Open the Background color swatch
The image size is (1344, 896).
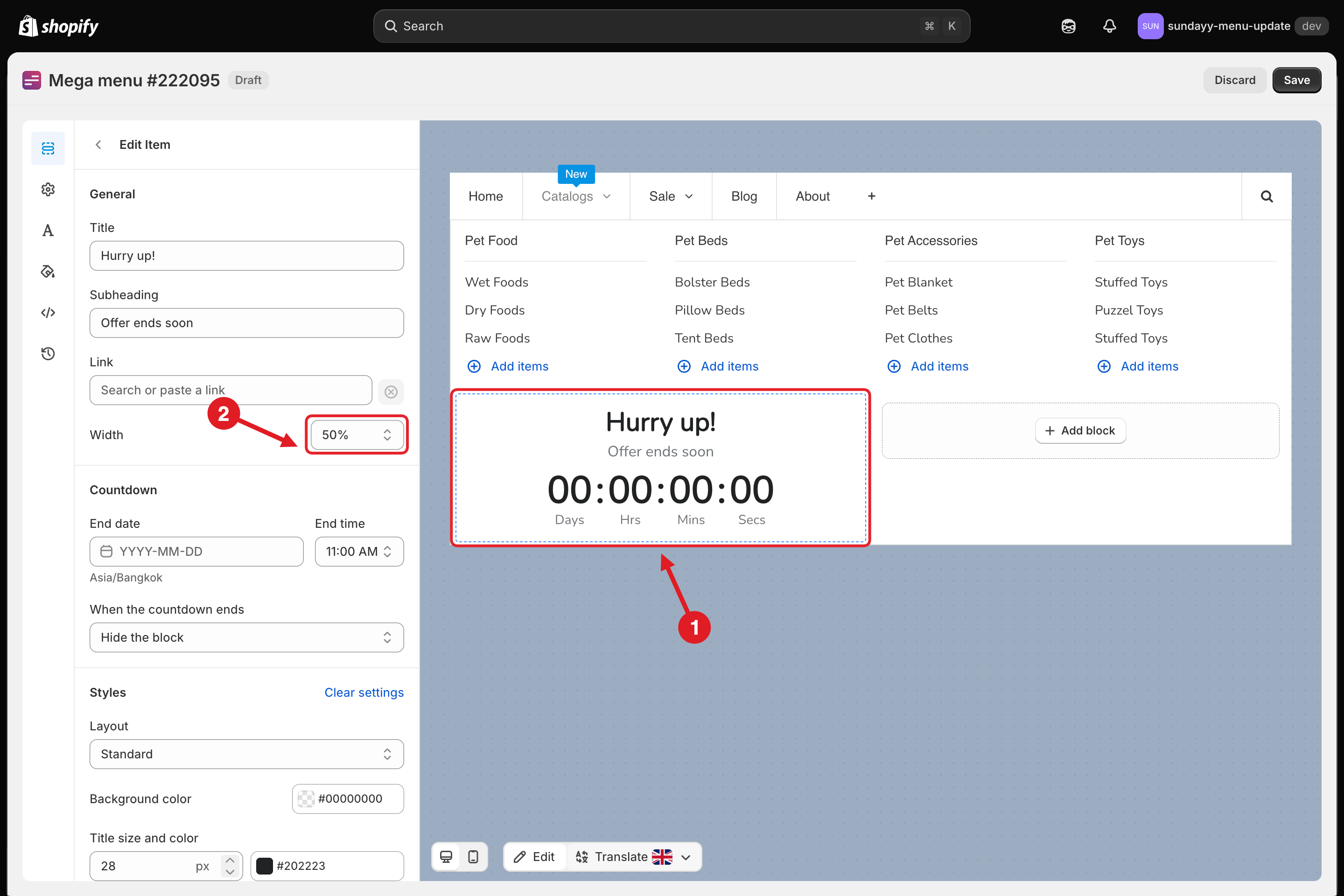[x=306, y=799]
